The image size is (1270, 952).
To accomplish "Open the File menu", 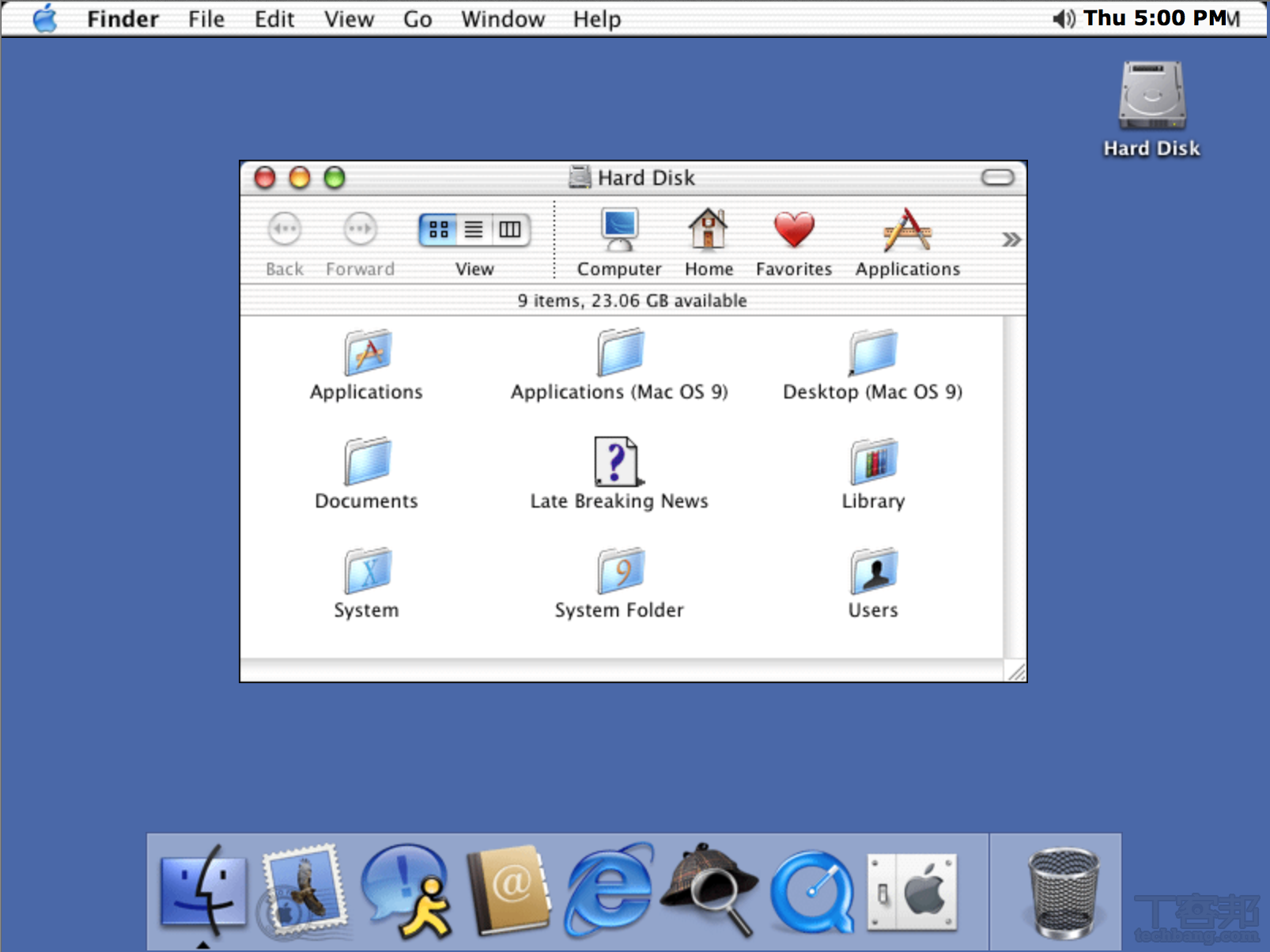I will pyautogui.click(x=205, y=18).
